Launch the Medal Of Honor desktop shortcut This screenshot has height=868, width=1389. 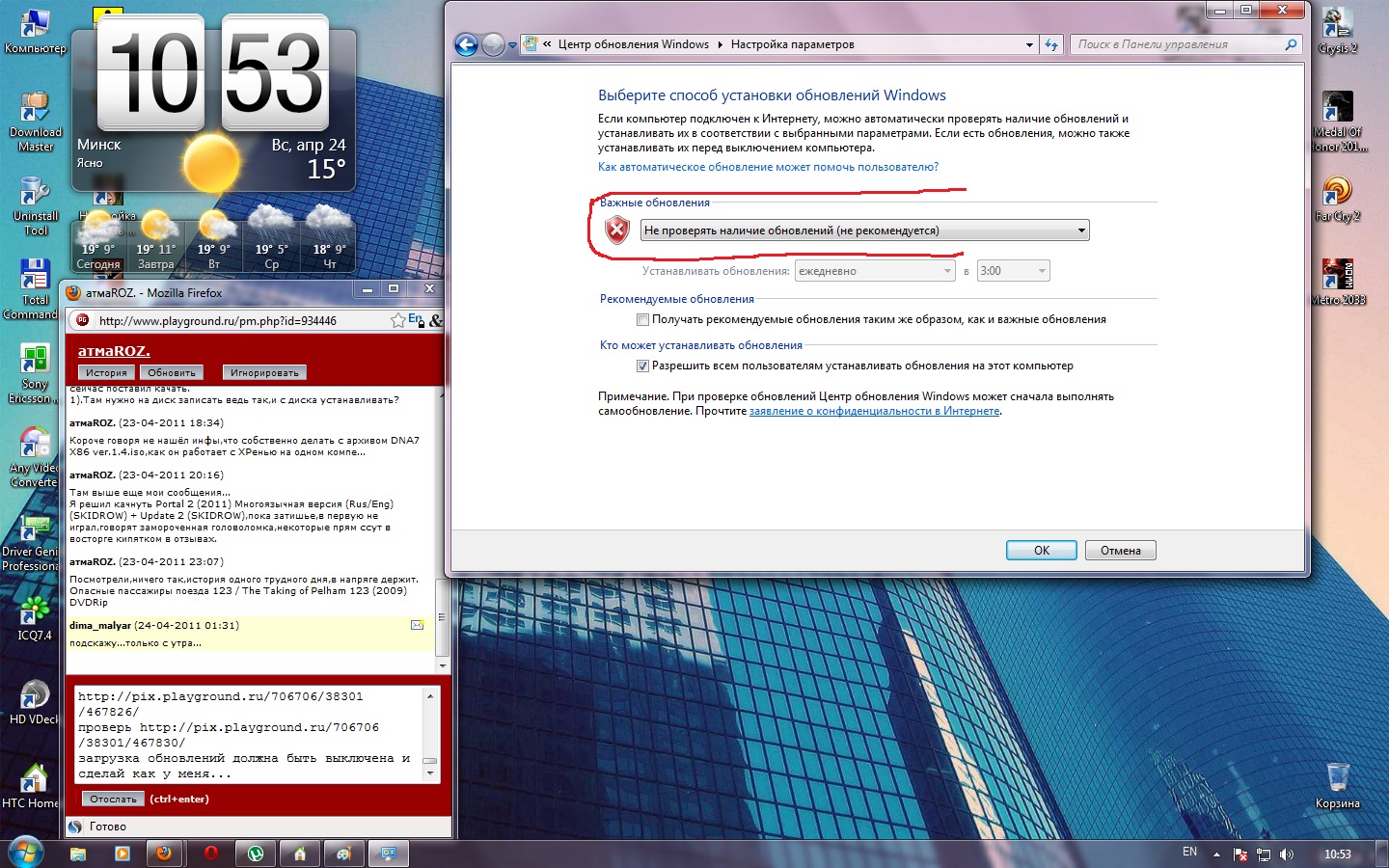point(1339,122)
